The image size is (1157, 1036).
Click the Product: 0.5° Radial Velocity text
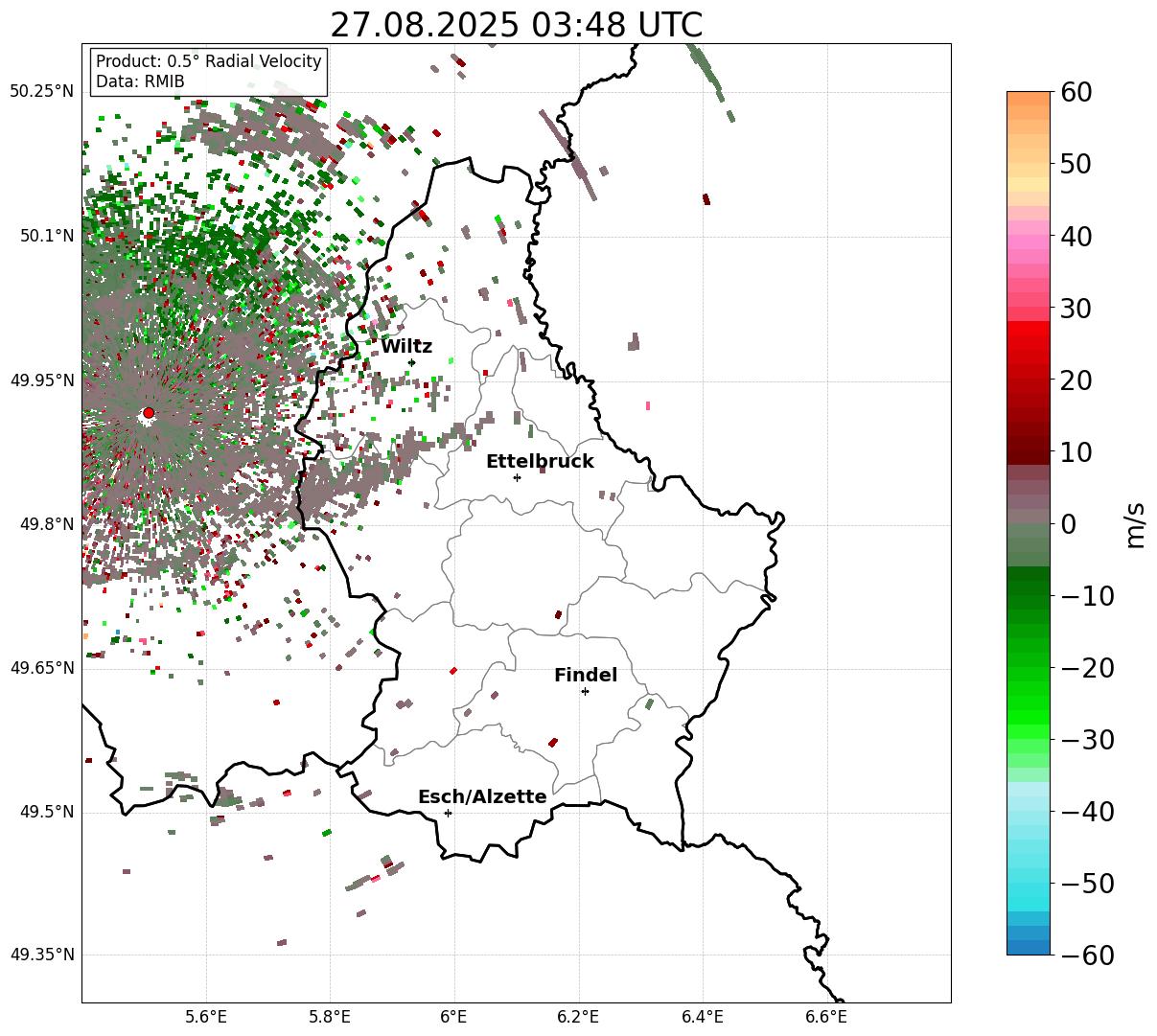tap(209, 61)
